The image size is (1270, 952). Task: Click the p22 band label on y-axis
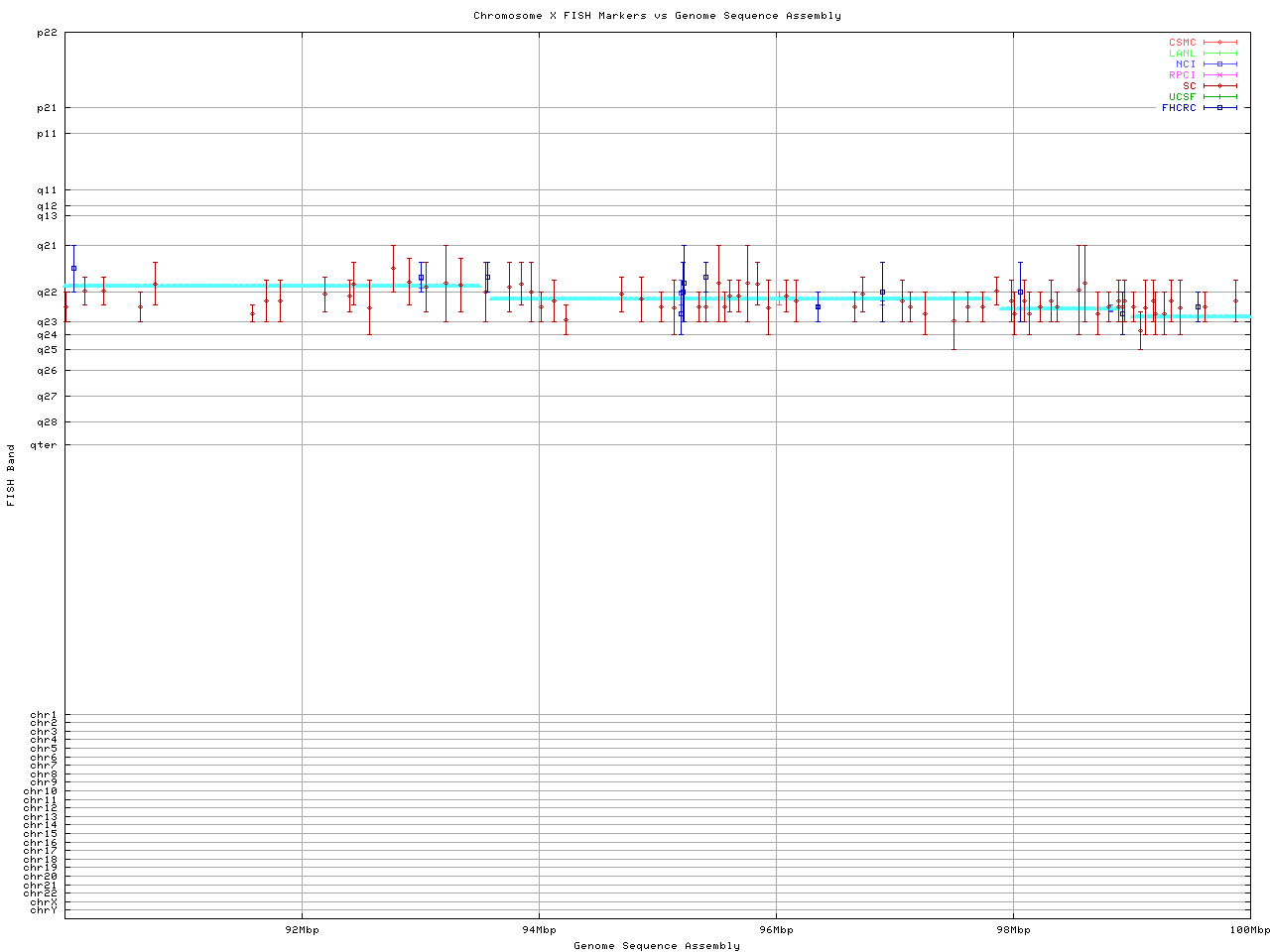pos(47,33)
